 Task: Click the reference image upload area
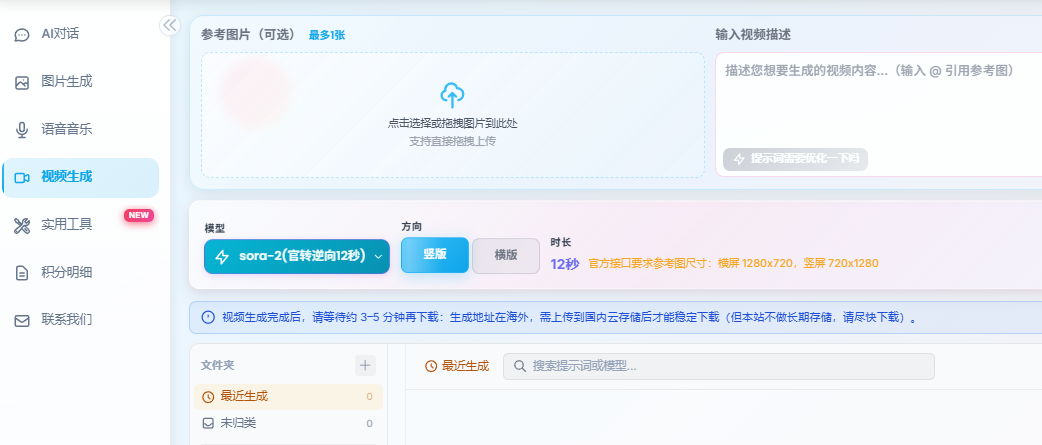click(x=453, y=115)
